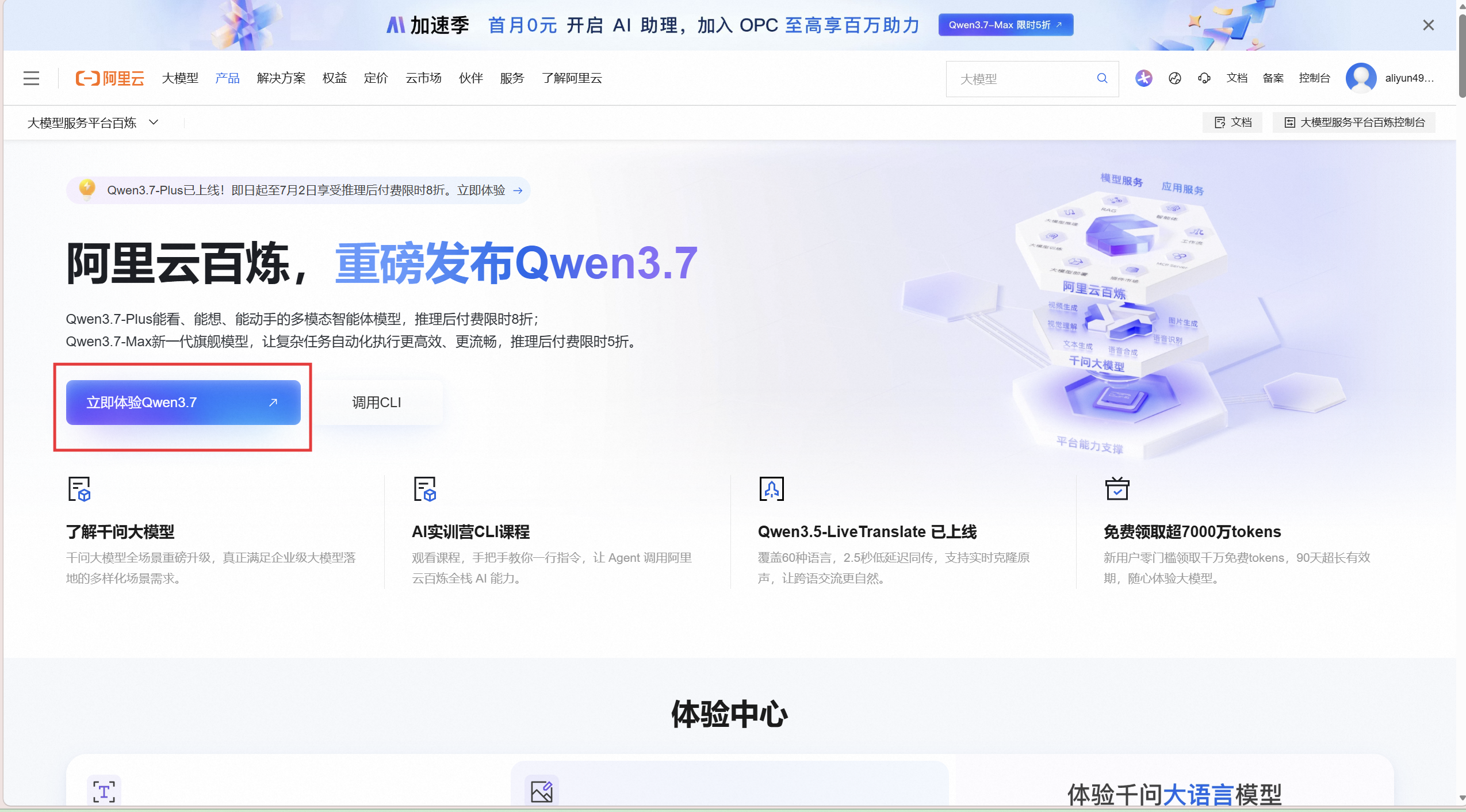Open the user avatar icon

[x=1361, y=78]
